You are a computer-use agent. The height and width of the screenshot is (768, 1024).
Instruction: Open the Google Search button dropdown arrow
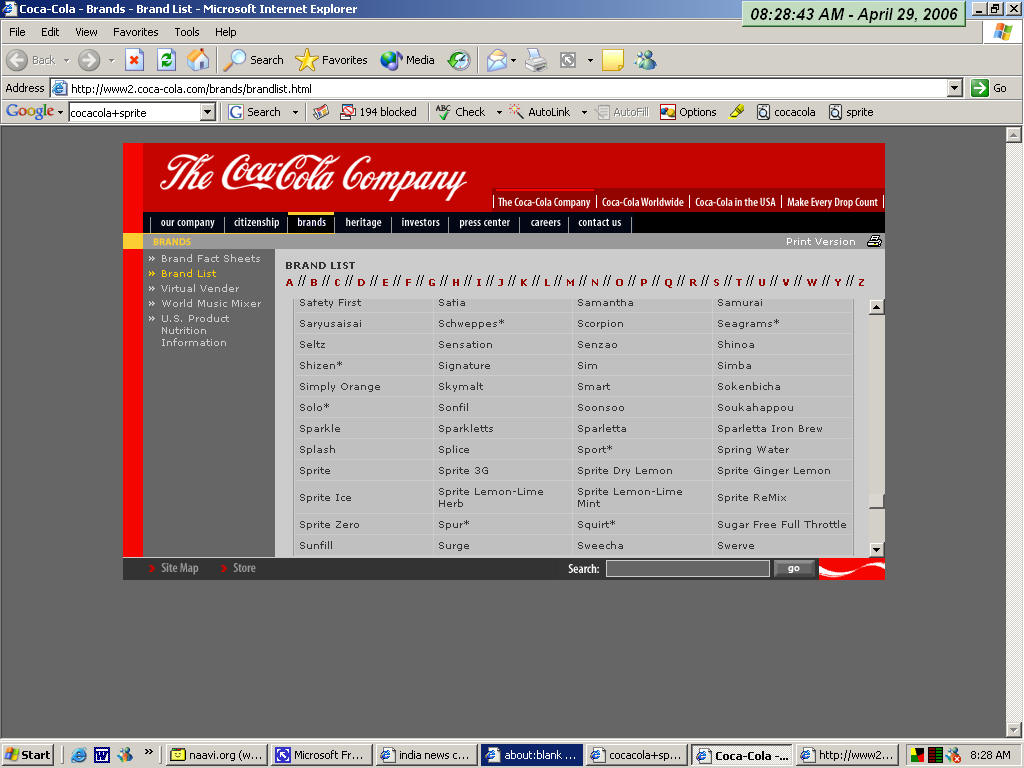[295, 112]
